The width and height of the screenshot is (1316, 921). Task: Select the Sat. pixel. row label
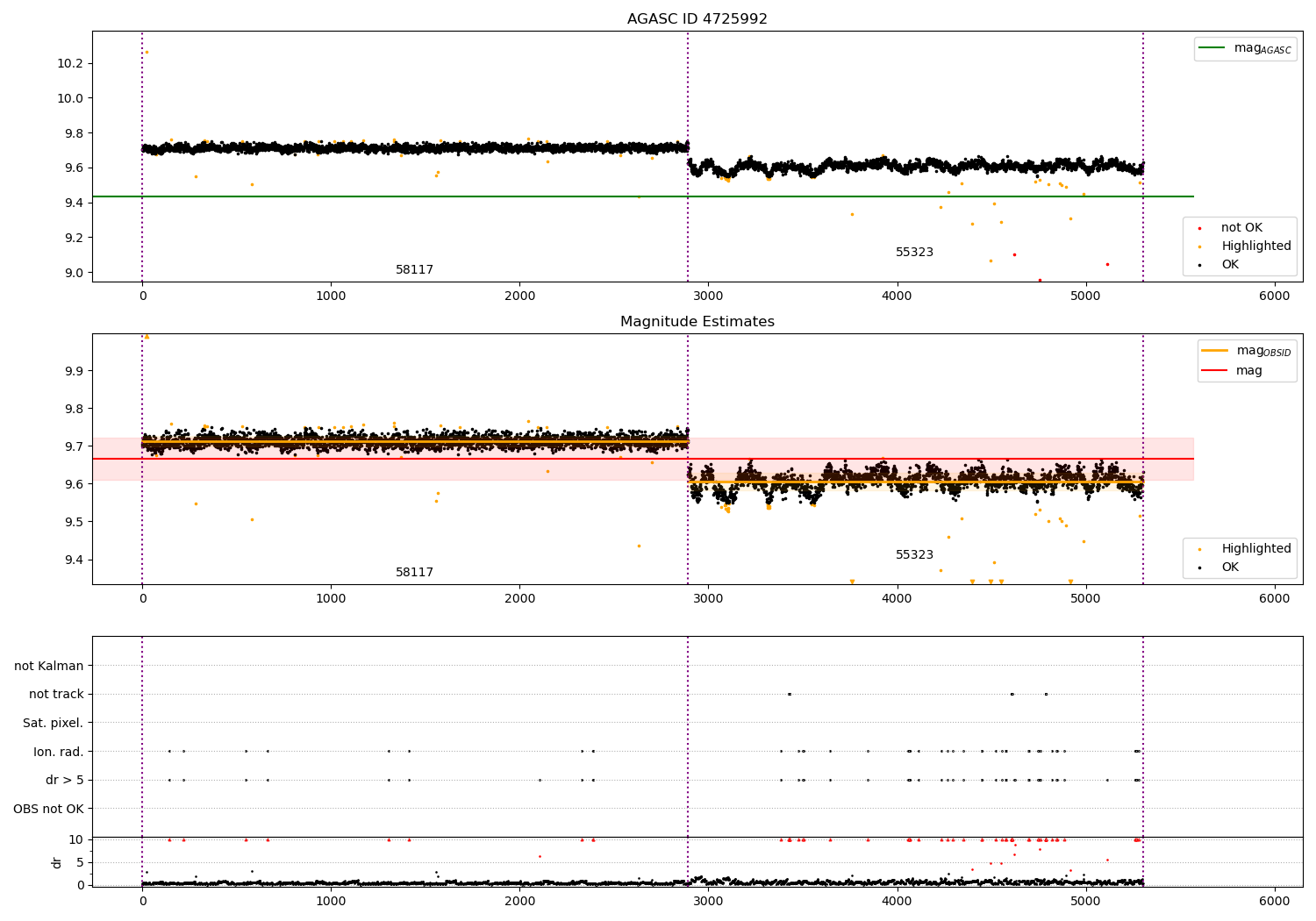53,723
